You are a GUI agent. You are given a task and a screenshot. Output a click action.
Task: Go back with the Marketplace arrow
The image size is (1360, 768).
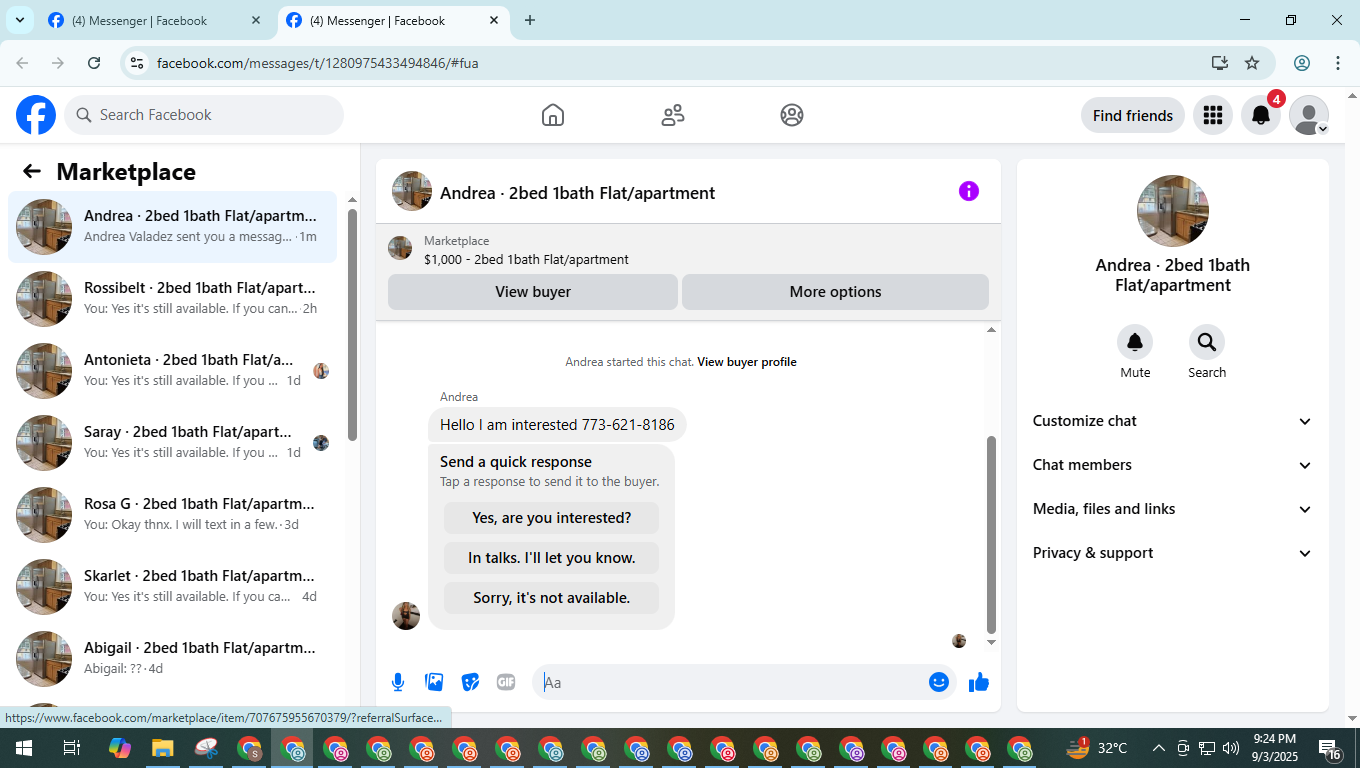pos(32,171)
